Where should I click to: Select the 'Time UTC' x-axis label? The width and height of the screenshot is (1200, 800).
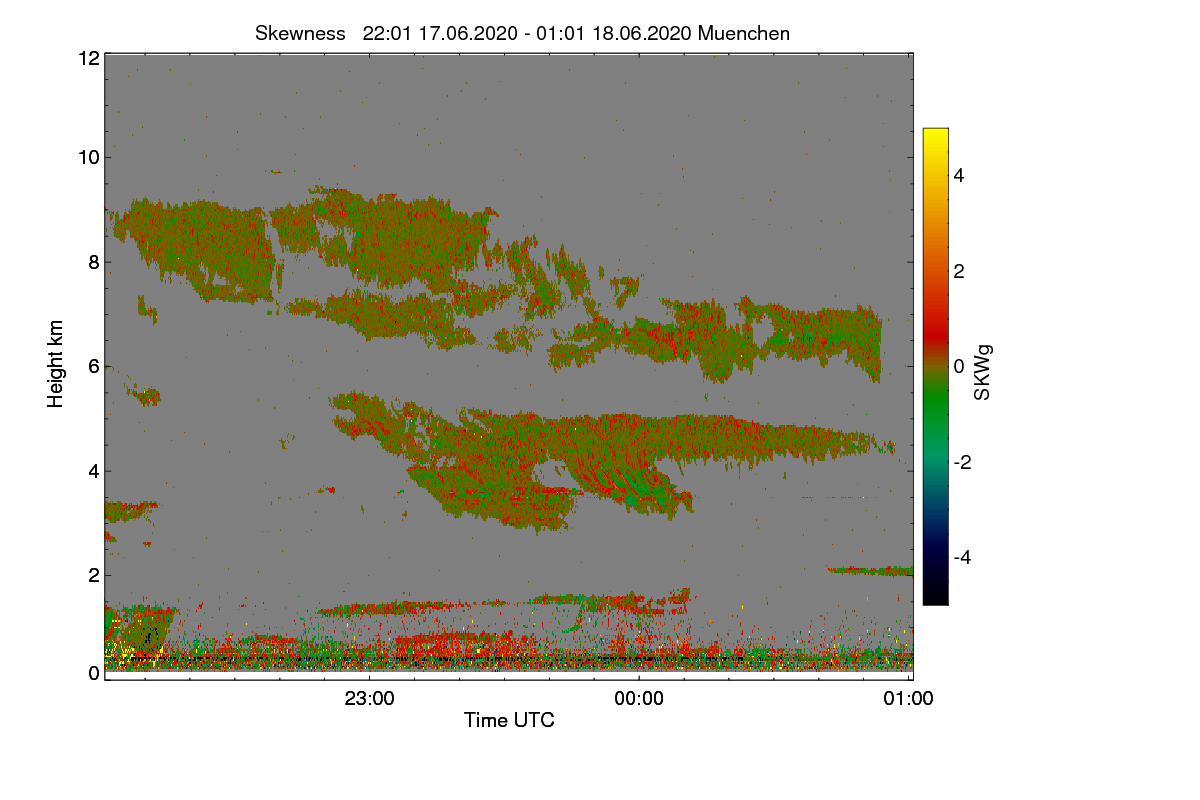[509, 720]
